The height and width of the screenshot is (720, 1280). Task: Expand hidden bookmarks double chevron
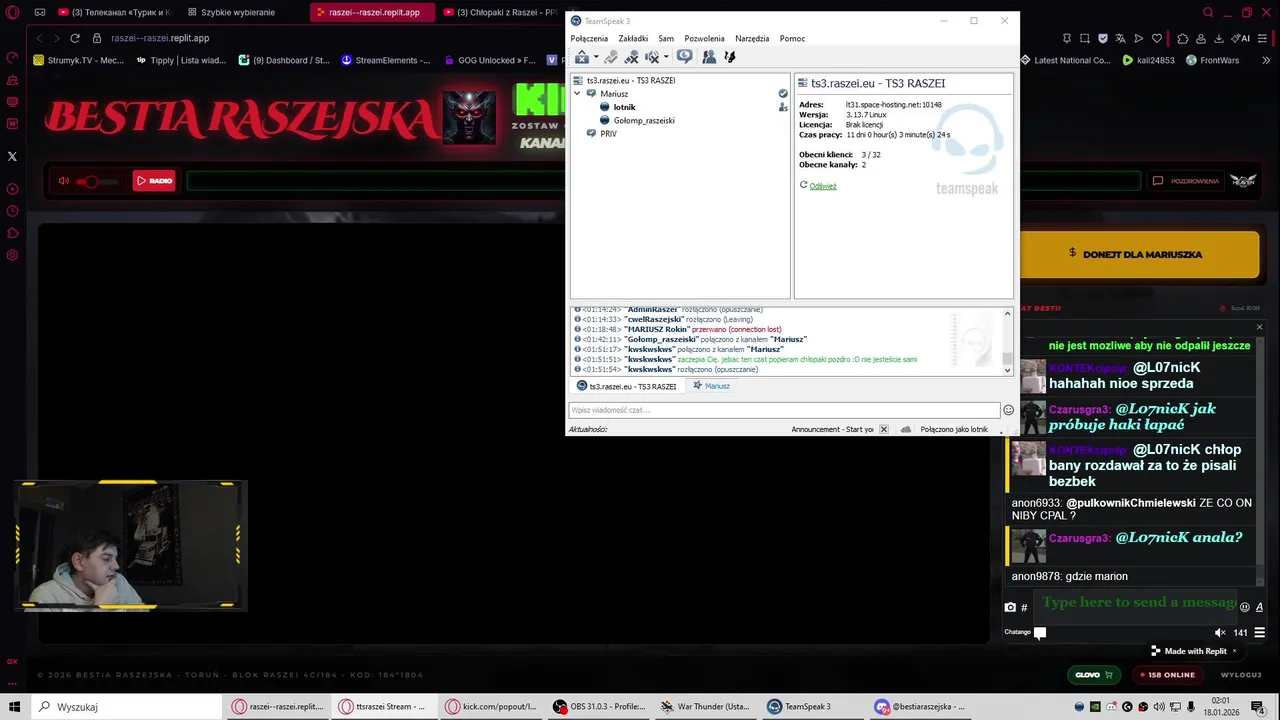1264,60
